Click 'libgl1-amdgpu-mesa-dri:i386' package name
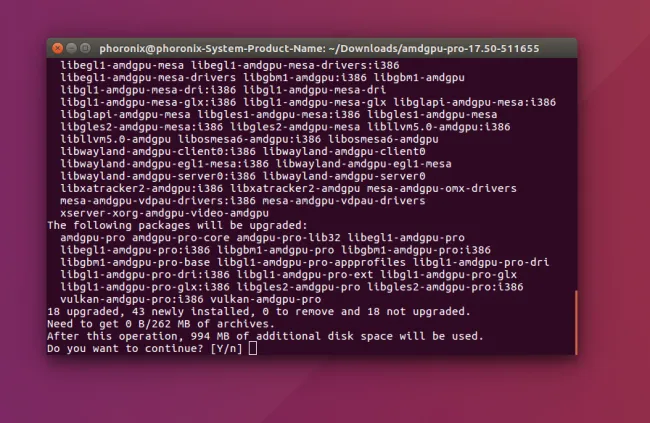Screen dimensions: 650x423 tap(148, 90)
